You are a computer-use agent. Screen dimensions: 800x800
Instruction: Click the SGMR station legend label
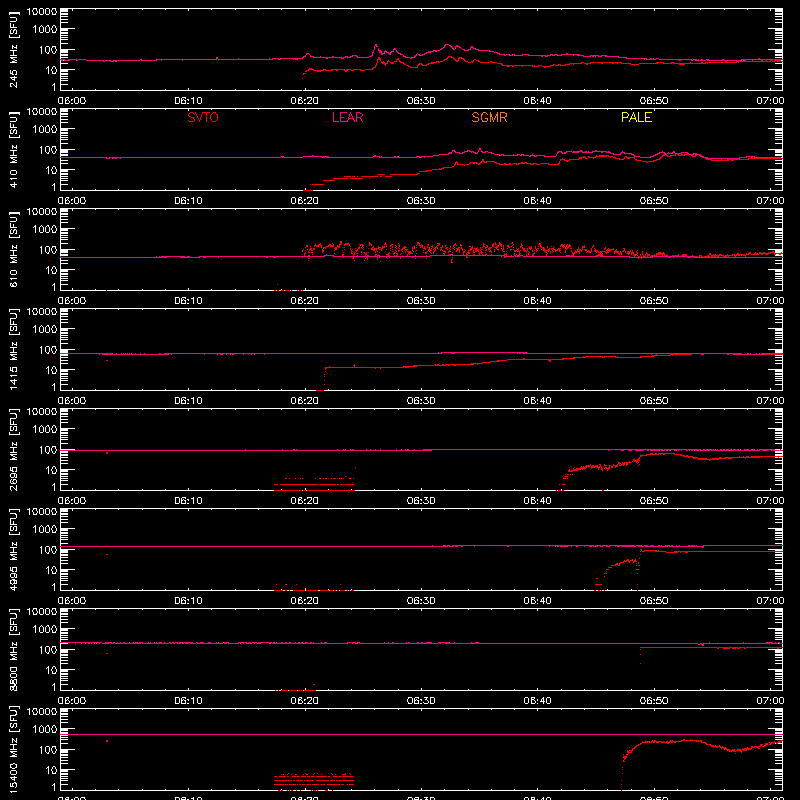pos(489,117)
